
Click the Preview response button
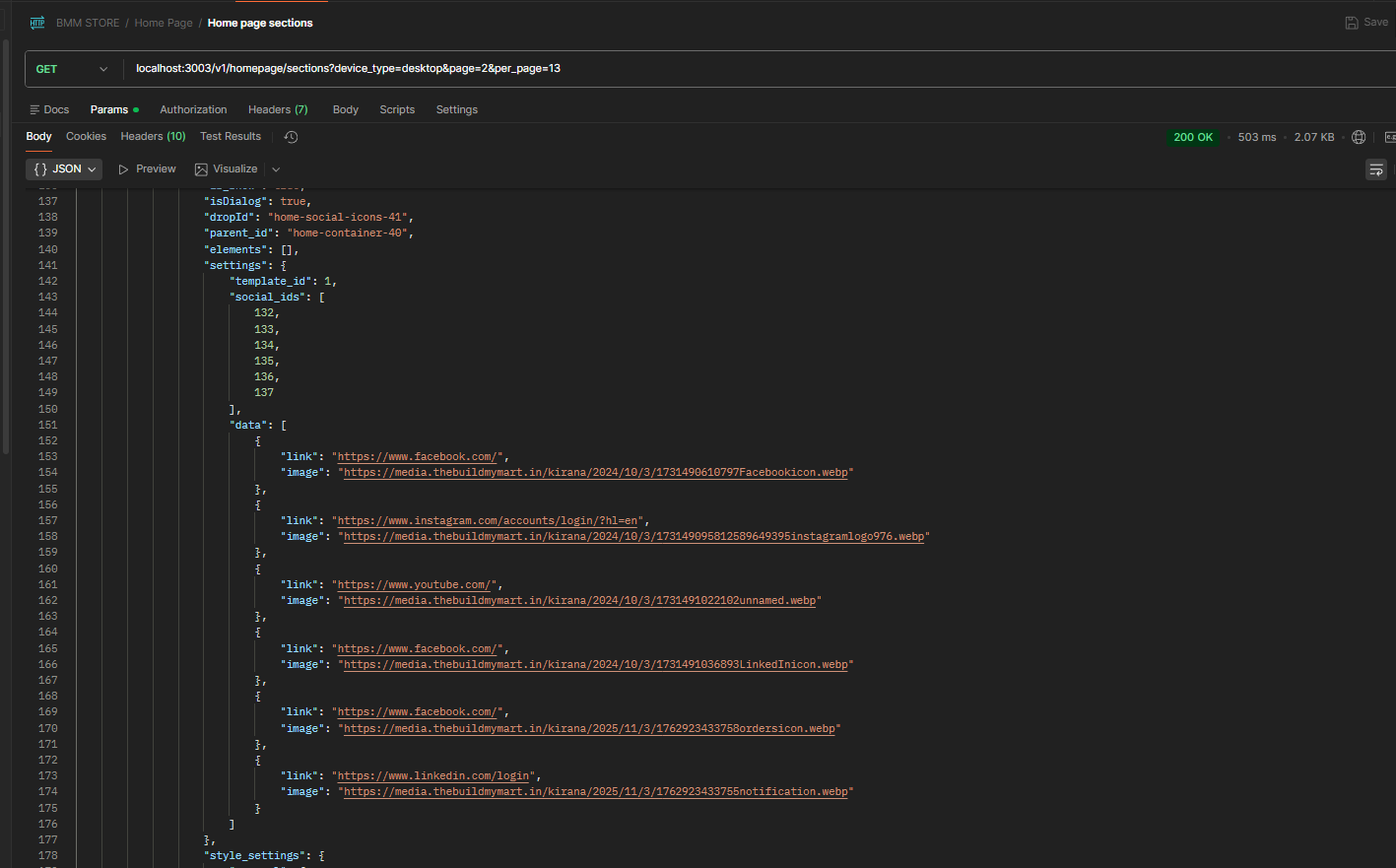point(147,169)
